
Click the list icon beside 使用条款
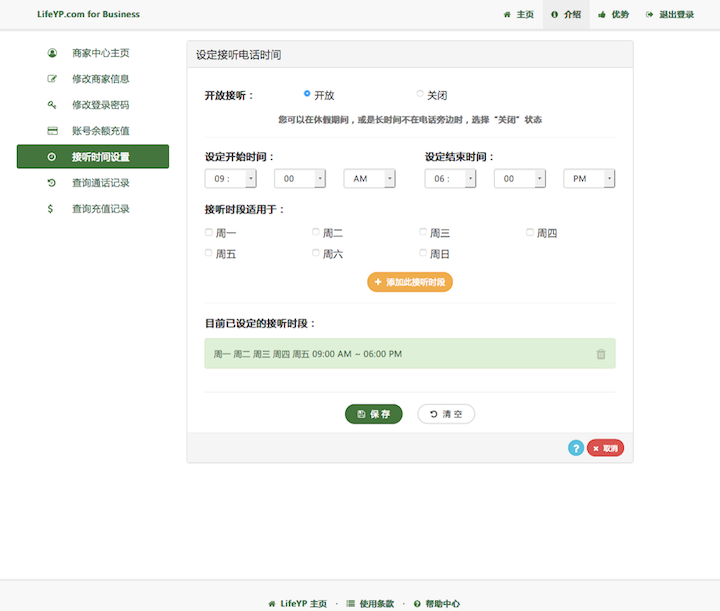click(350, 604)
